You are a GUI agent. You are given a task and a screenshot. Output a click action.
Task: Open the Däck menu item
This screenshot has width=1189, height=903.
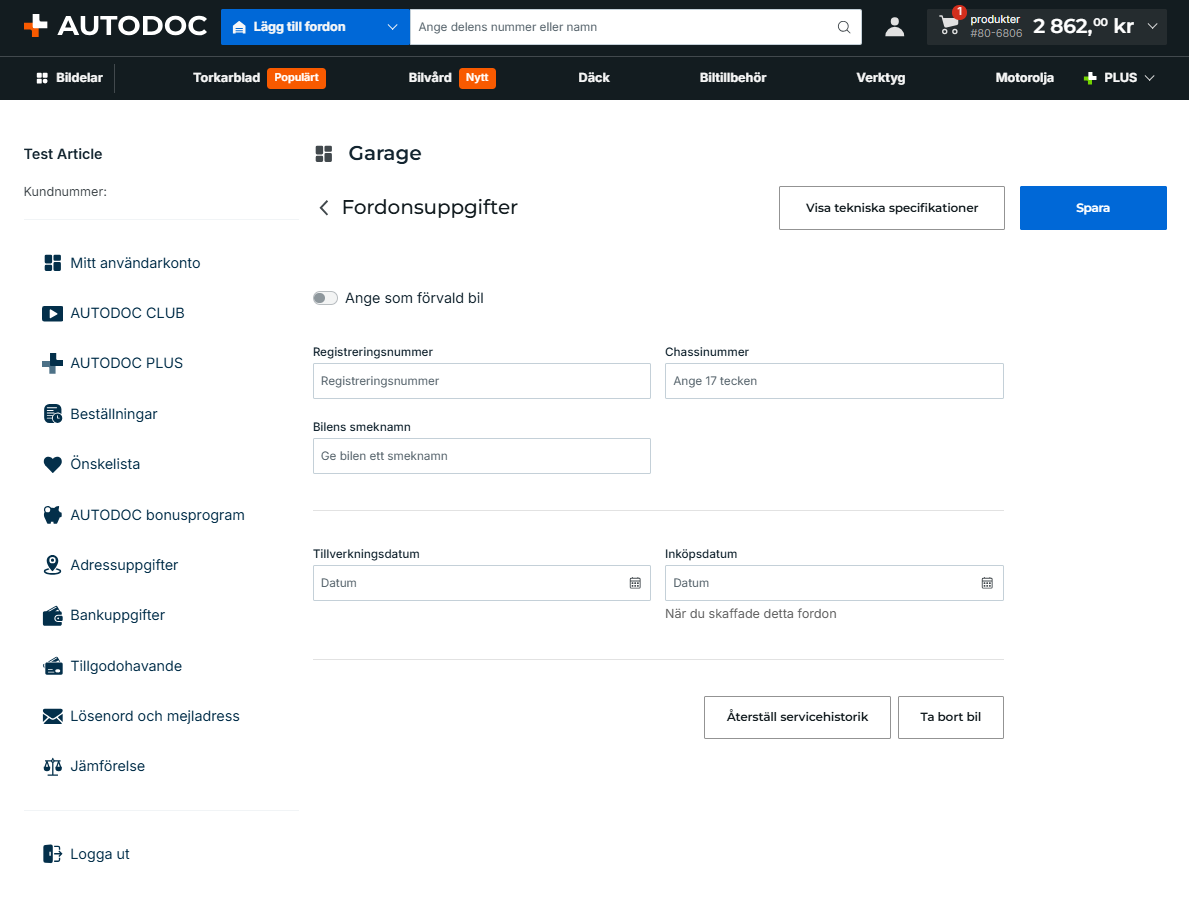pos(594,77)
